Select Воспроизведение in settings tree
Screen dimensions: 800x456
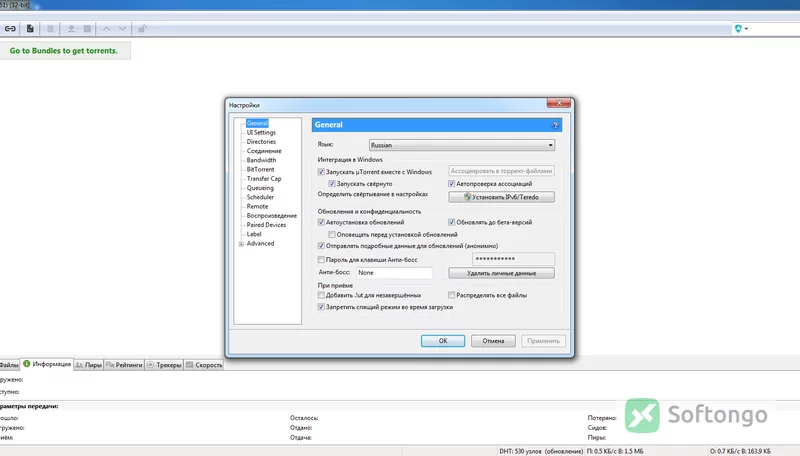click(271, 216)
